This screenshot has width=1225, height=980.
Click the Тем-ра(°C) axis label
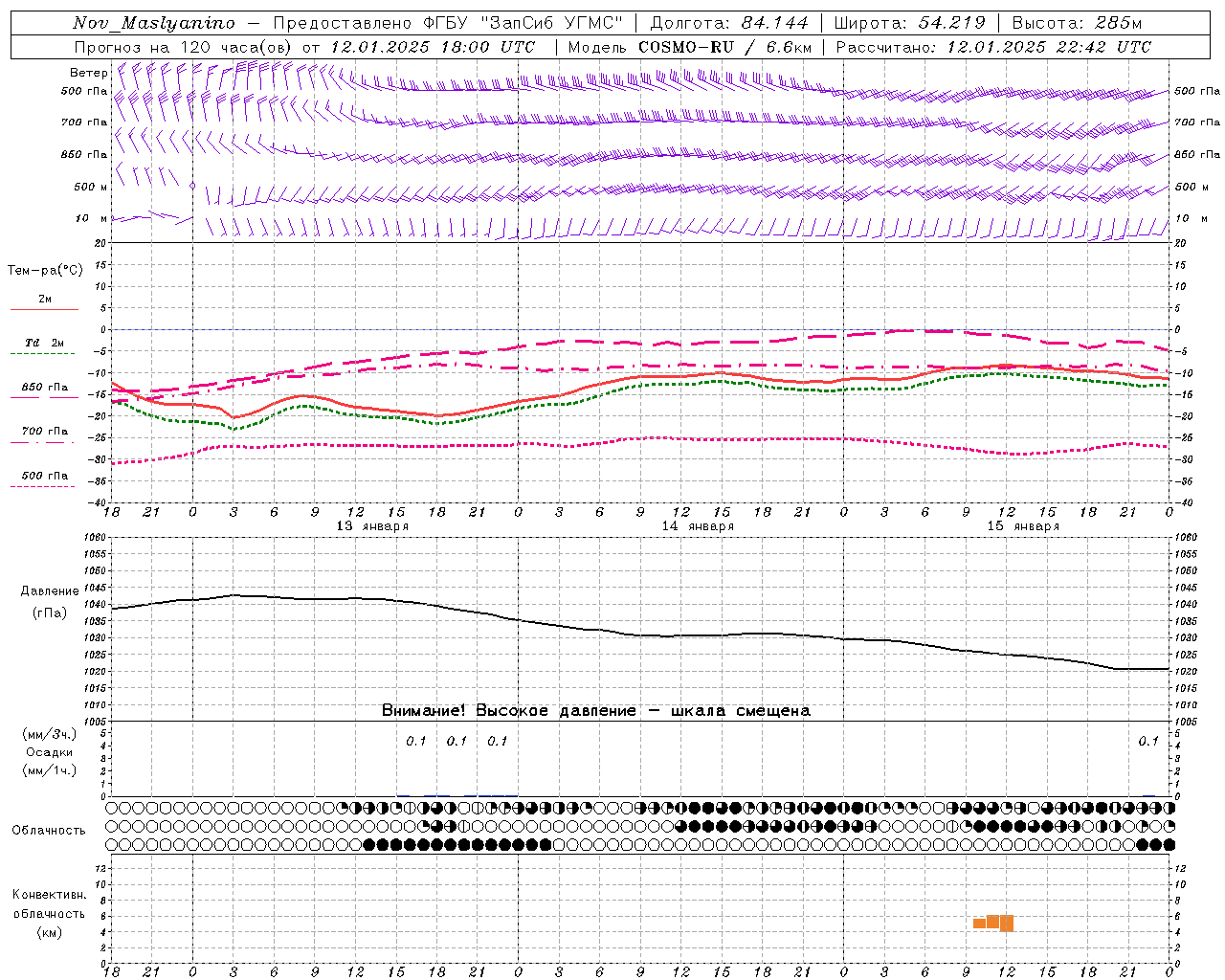45,271
